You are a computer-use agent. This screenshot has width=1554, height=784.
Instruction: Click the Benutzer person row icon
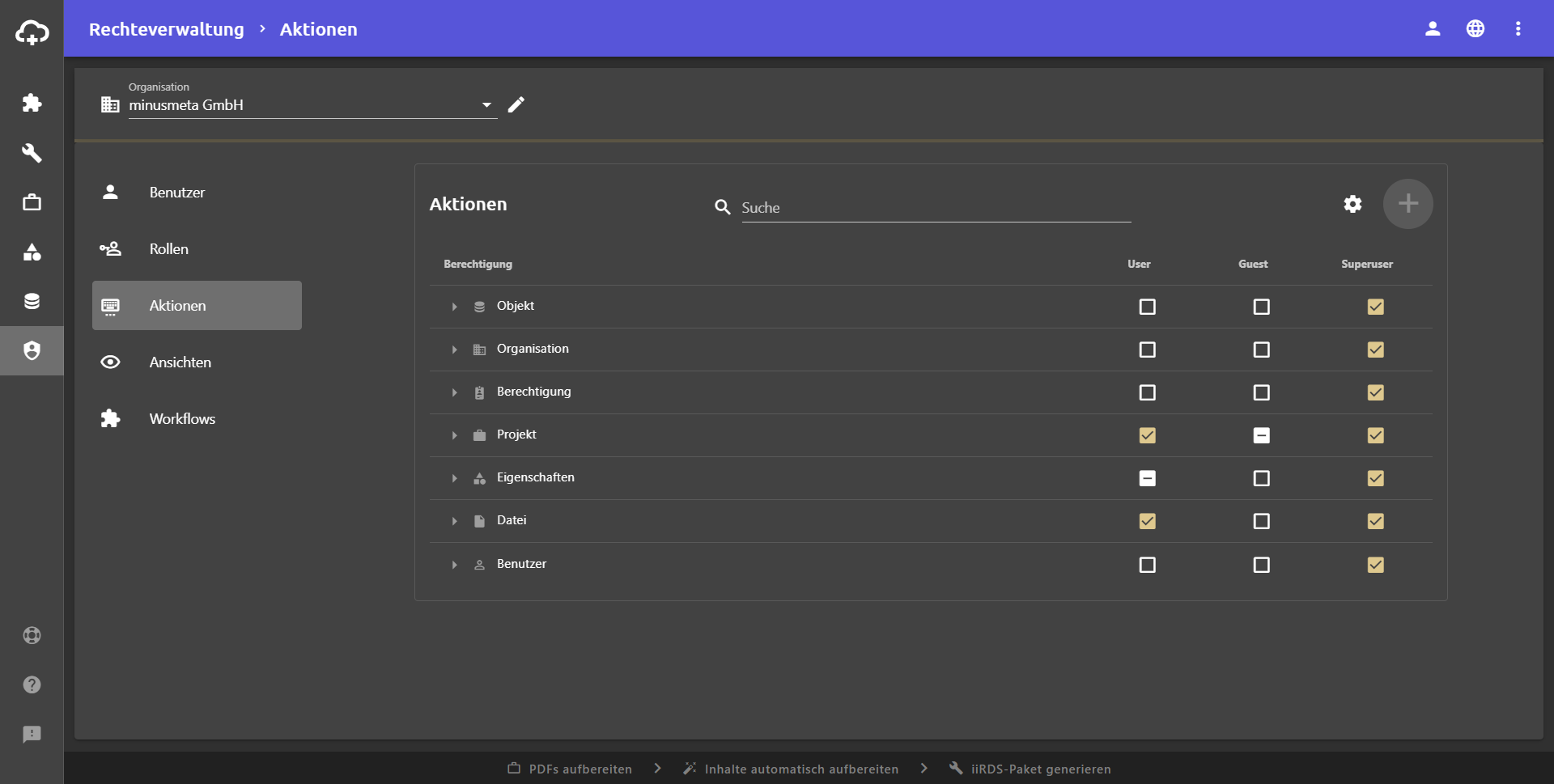point(479,565)
